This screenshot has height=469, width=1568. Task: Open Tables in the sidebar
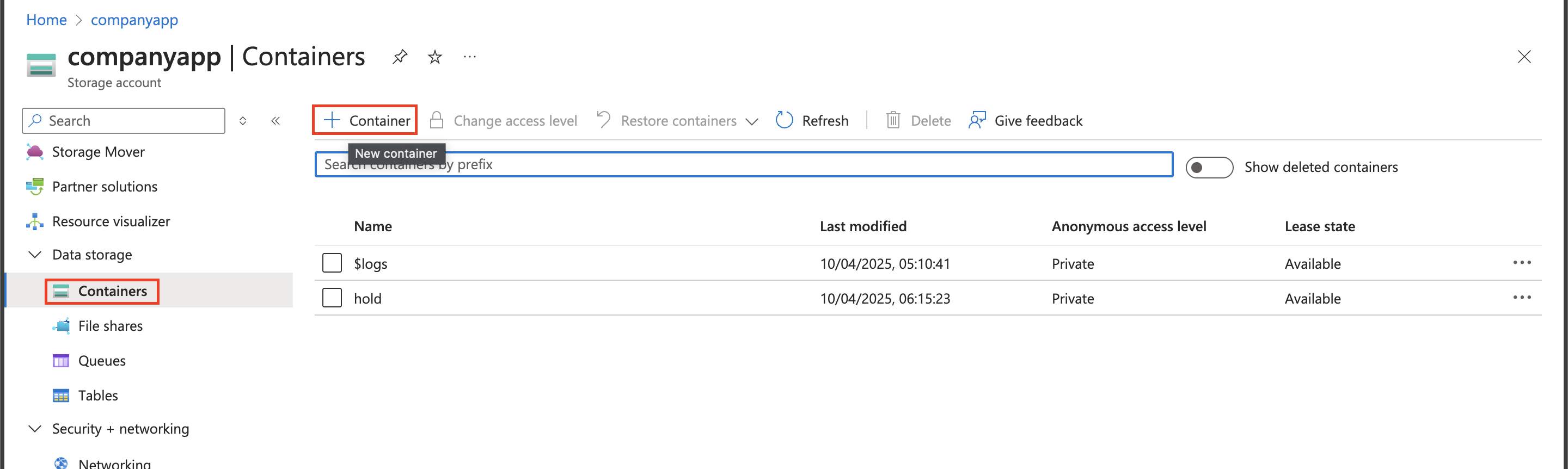pyautogui.click(x=98, y=396)
